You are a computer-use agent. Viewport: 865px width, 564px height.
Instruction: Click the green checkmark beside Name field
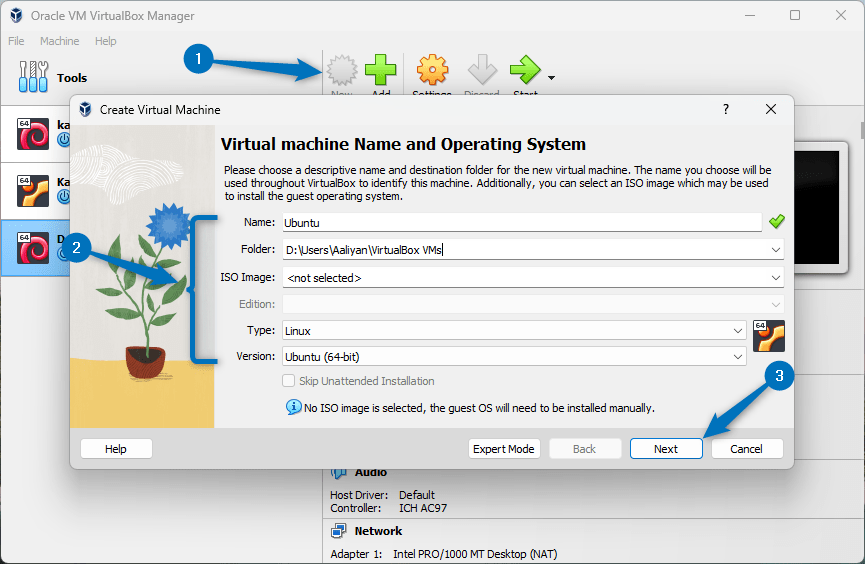click(777, 222)
